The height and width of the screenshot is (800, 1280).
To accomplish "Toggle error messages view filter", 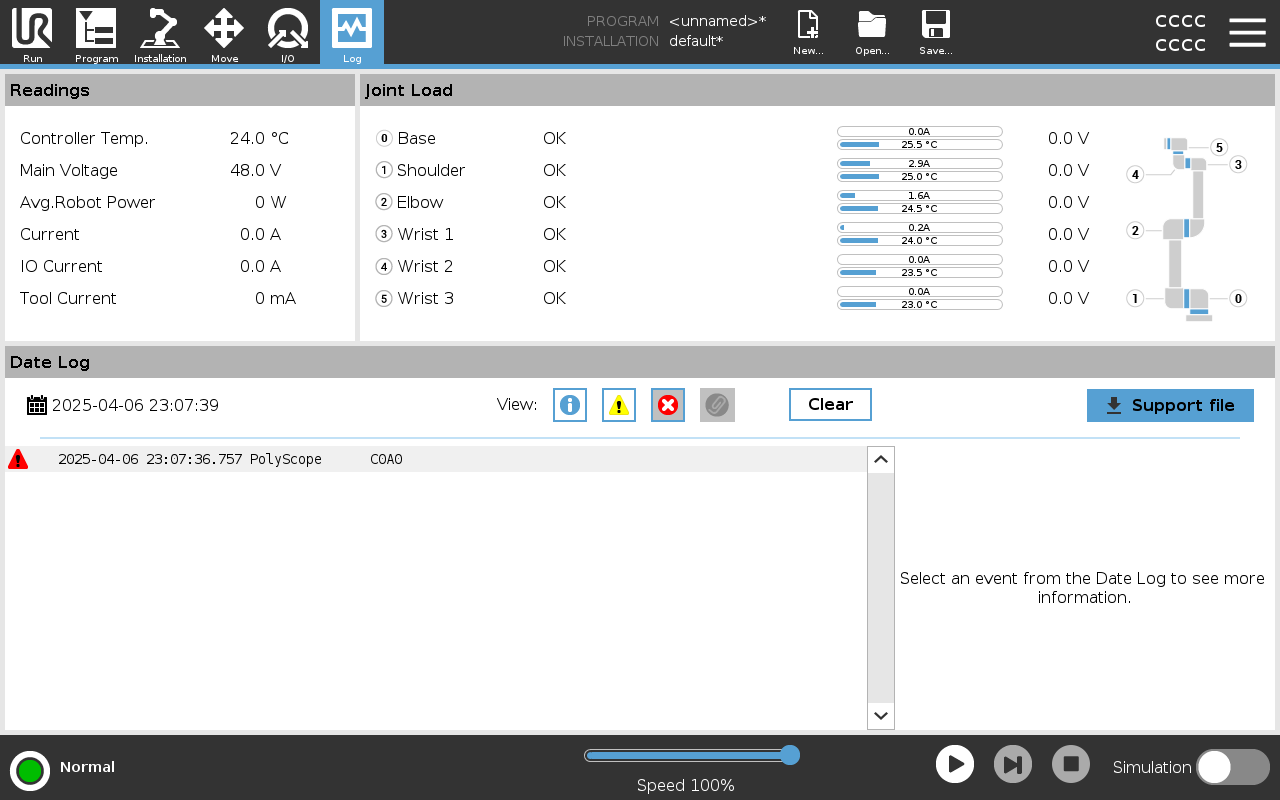I will click(x=668, y=405).
